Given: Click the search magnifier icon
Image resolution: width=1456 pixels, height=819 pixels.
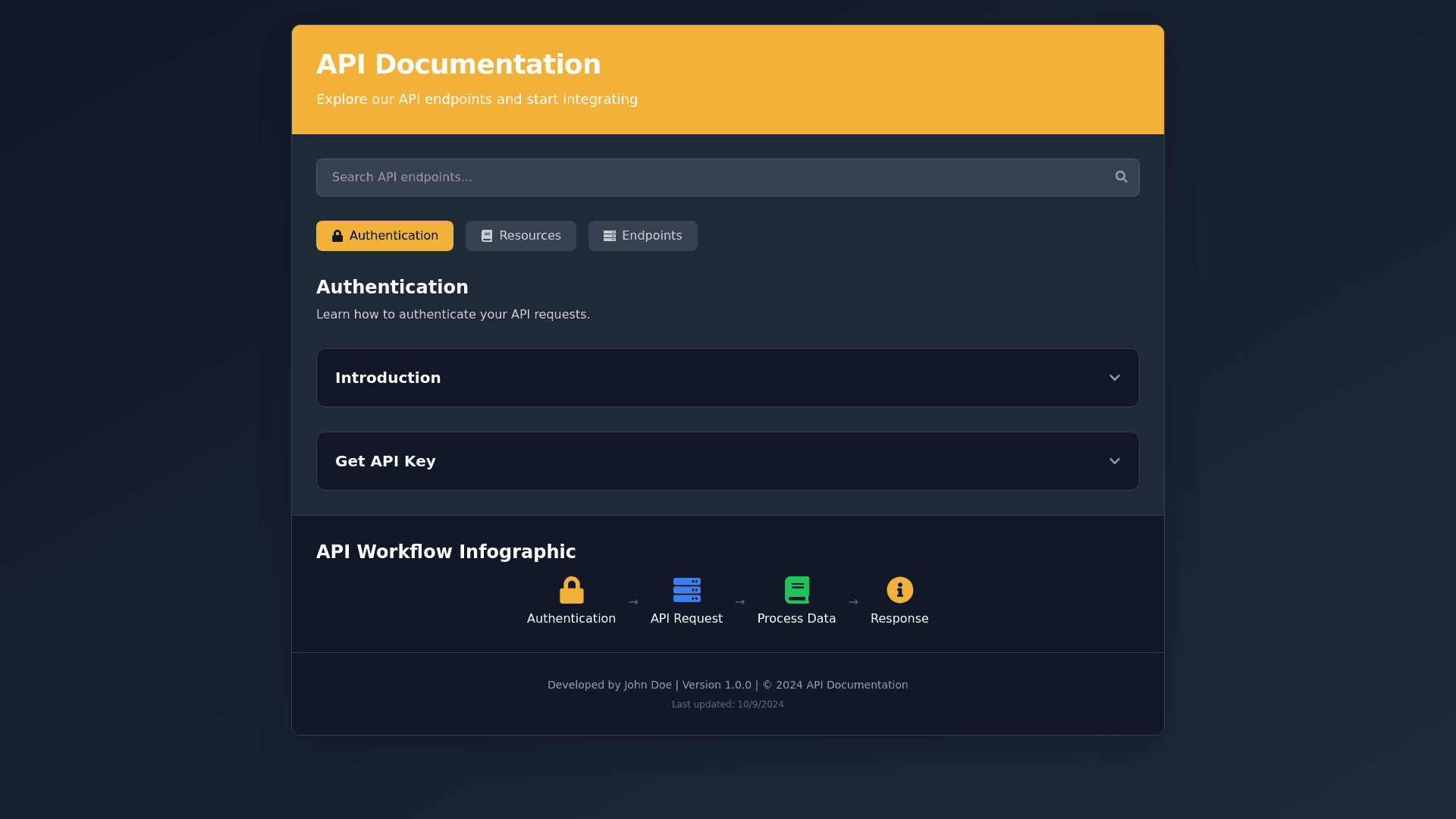Looking at the screenshot, I should coord(1121,177).
